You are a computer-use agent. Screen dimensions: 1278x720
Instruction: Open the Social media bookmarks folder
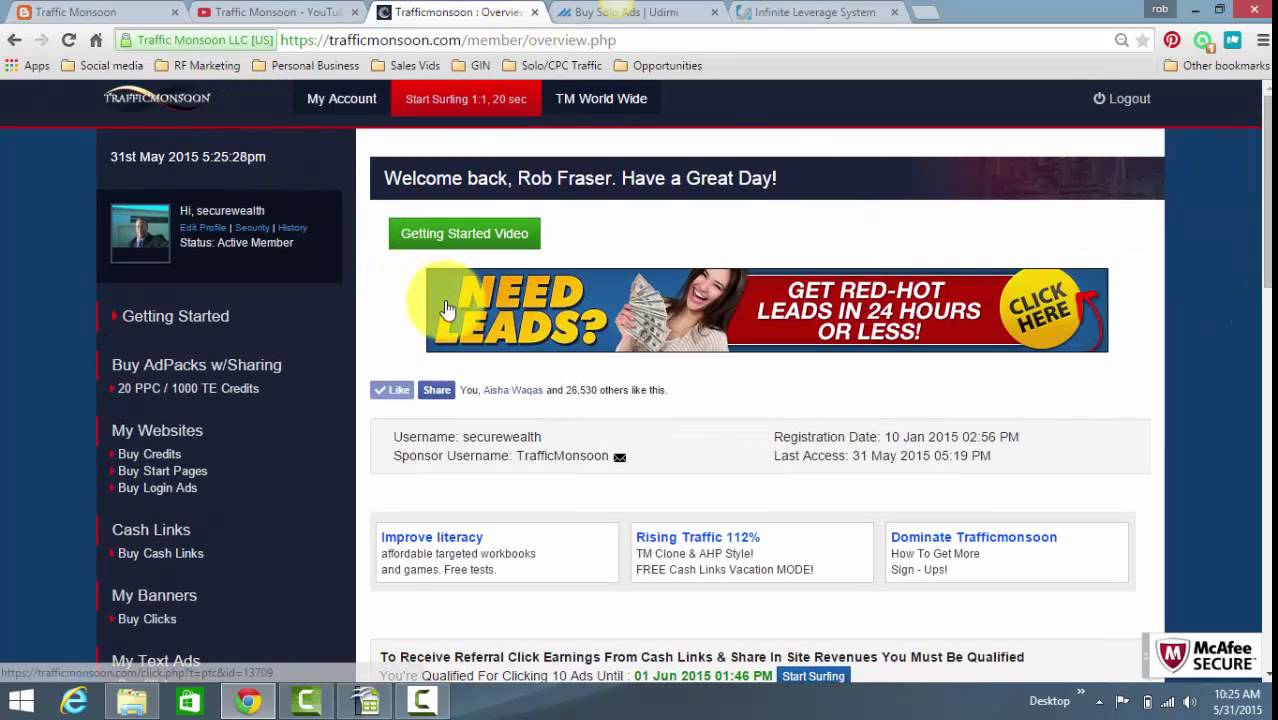click(102, 66)
